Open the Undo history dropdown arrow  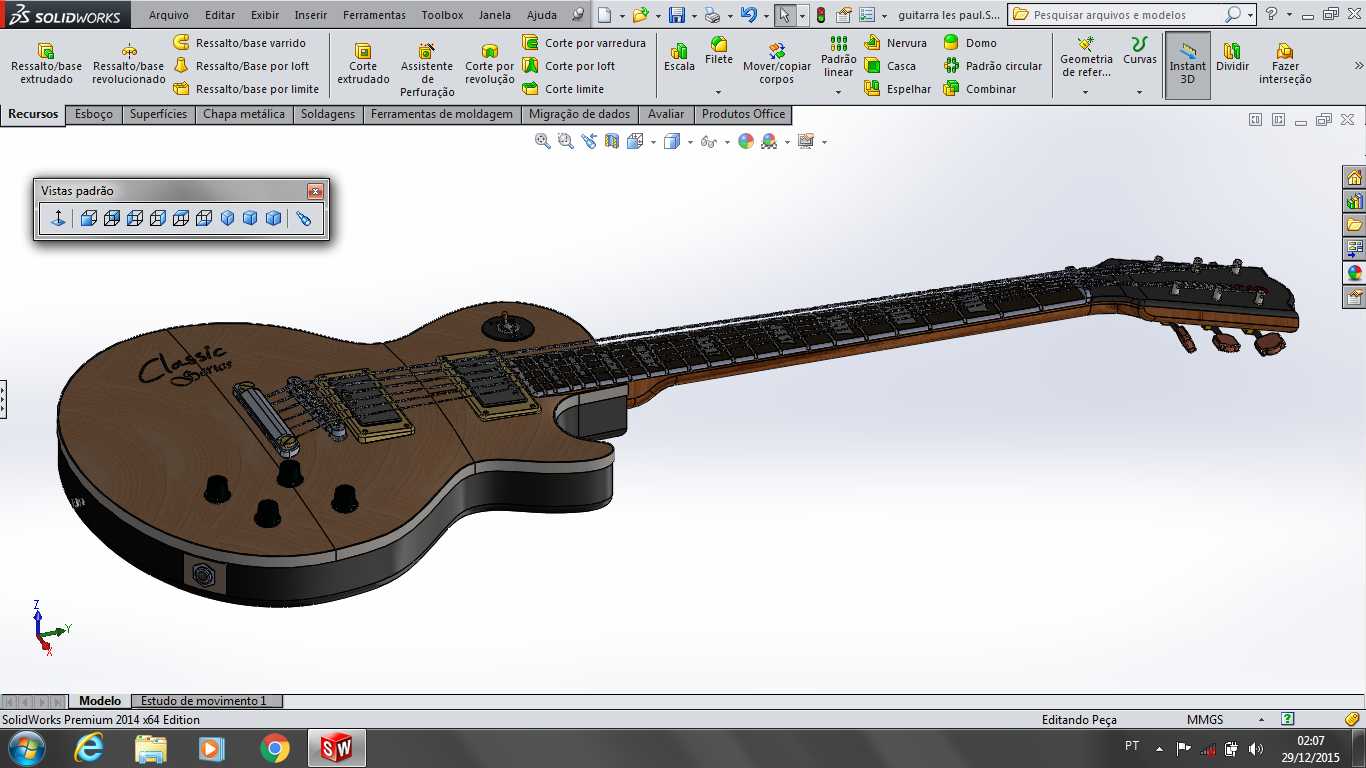click(x=765, y=16)
